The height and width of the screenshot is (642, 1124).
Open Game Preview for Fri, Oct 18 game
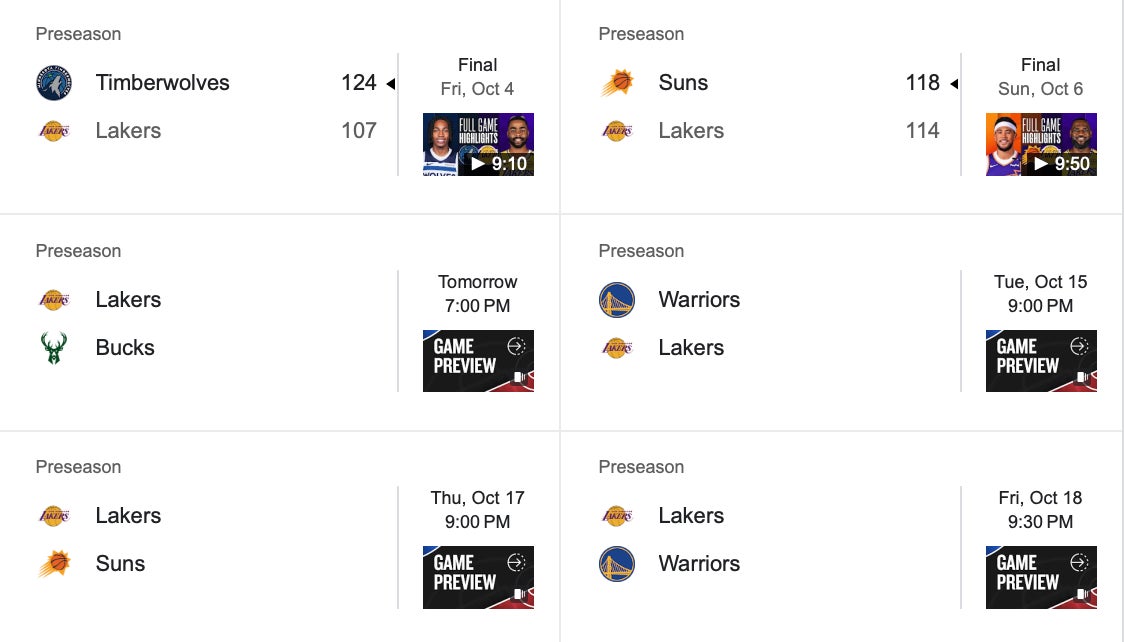[1041, 577]
